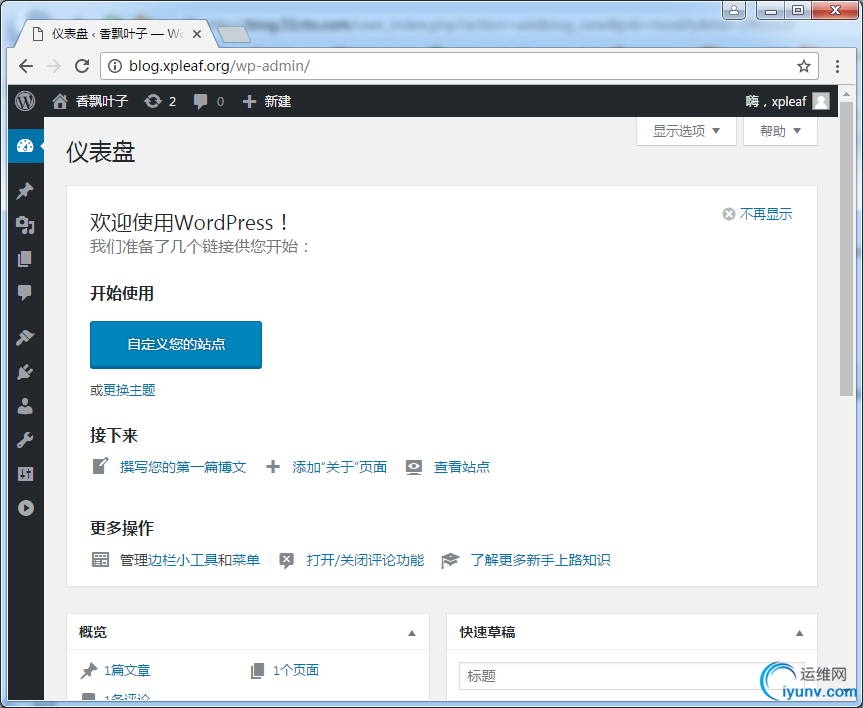The image size is (863, 708).
Task: Click 添加"关于"页面 link
Action: (340, 467)
